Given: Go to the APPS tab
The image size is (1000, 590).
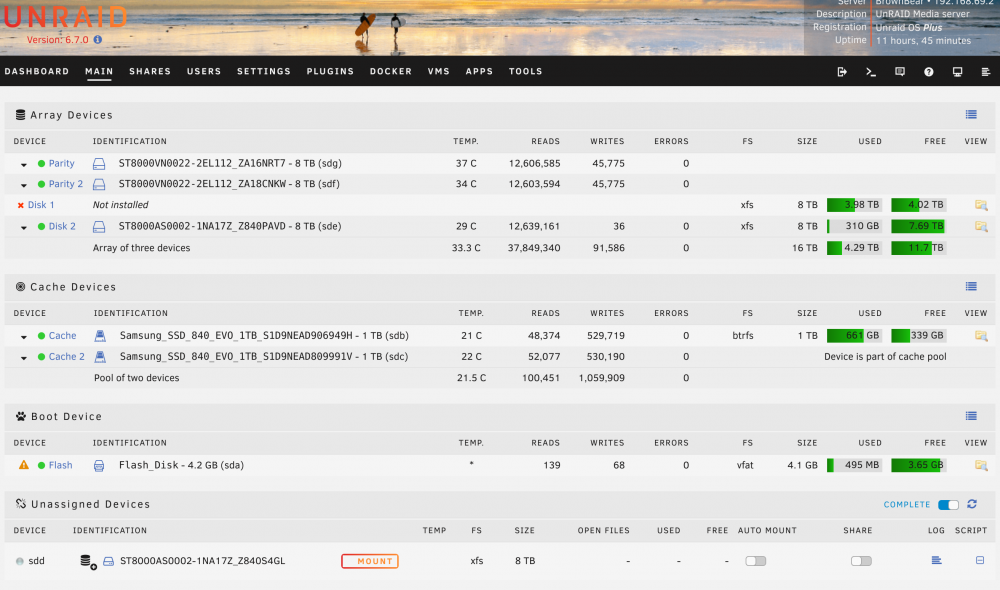Looking at the screenshot, I should point(479,71).
